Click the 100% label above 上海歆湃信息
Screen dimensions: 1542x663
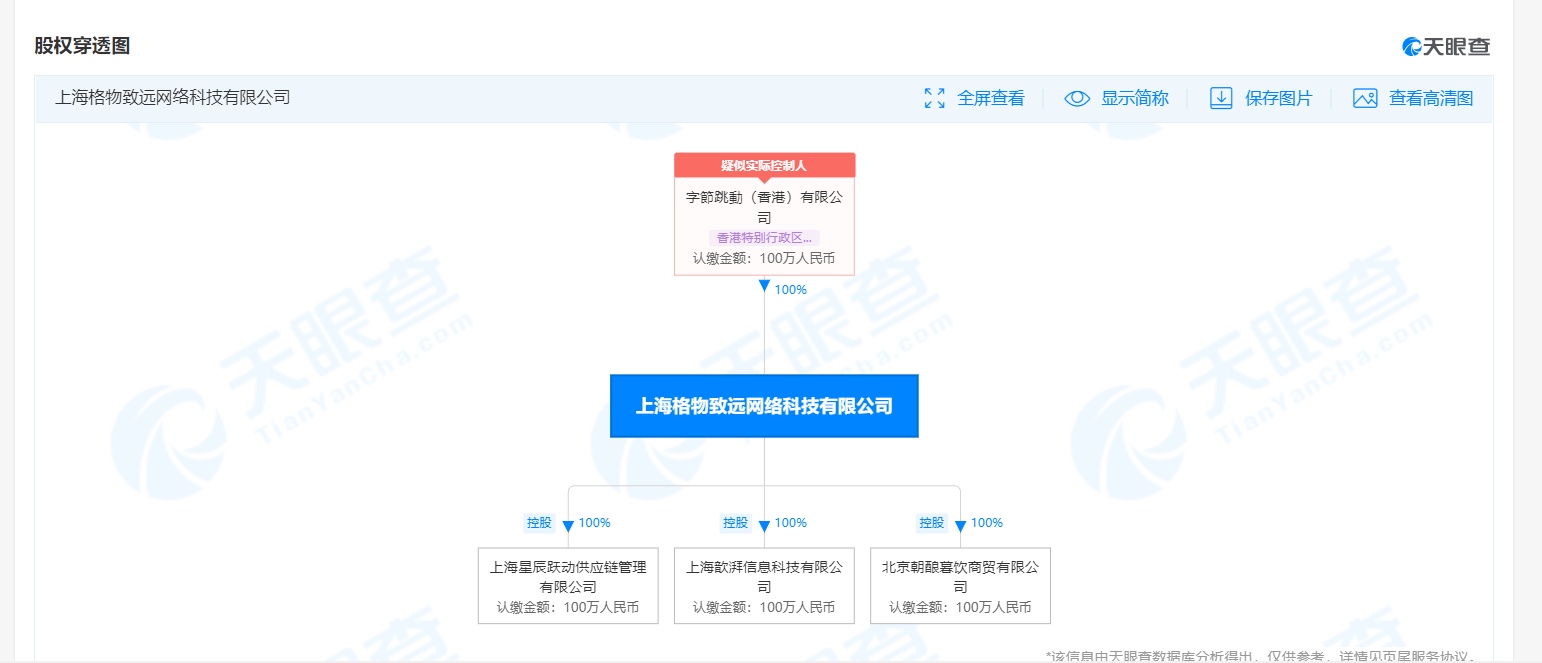pyautogui.click(x=791, y=523)
